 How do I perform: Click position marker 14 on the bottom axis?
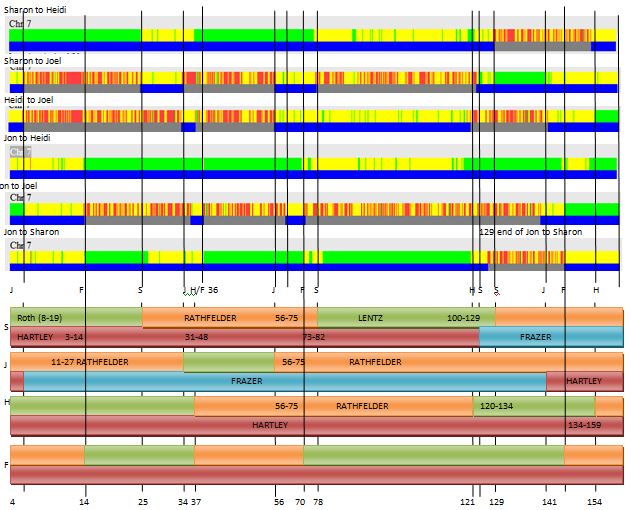tap(85, 502)
